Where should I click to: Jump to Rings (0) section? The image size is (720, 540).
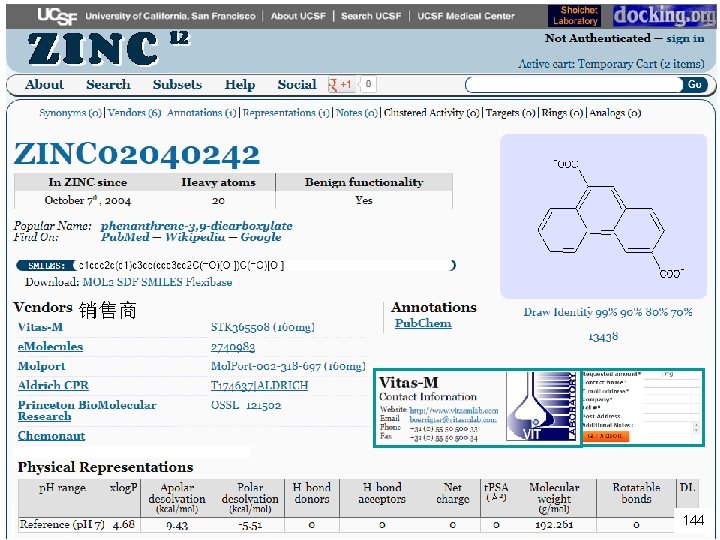pos(562,113)
